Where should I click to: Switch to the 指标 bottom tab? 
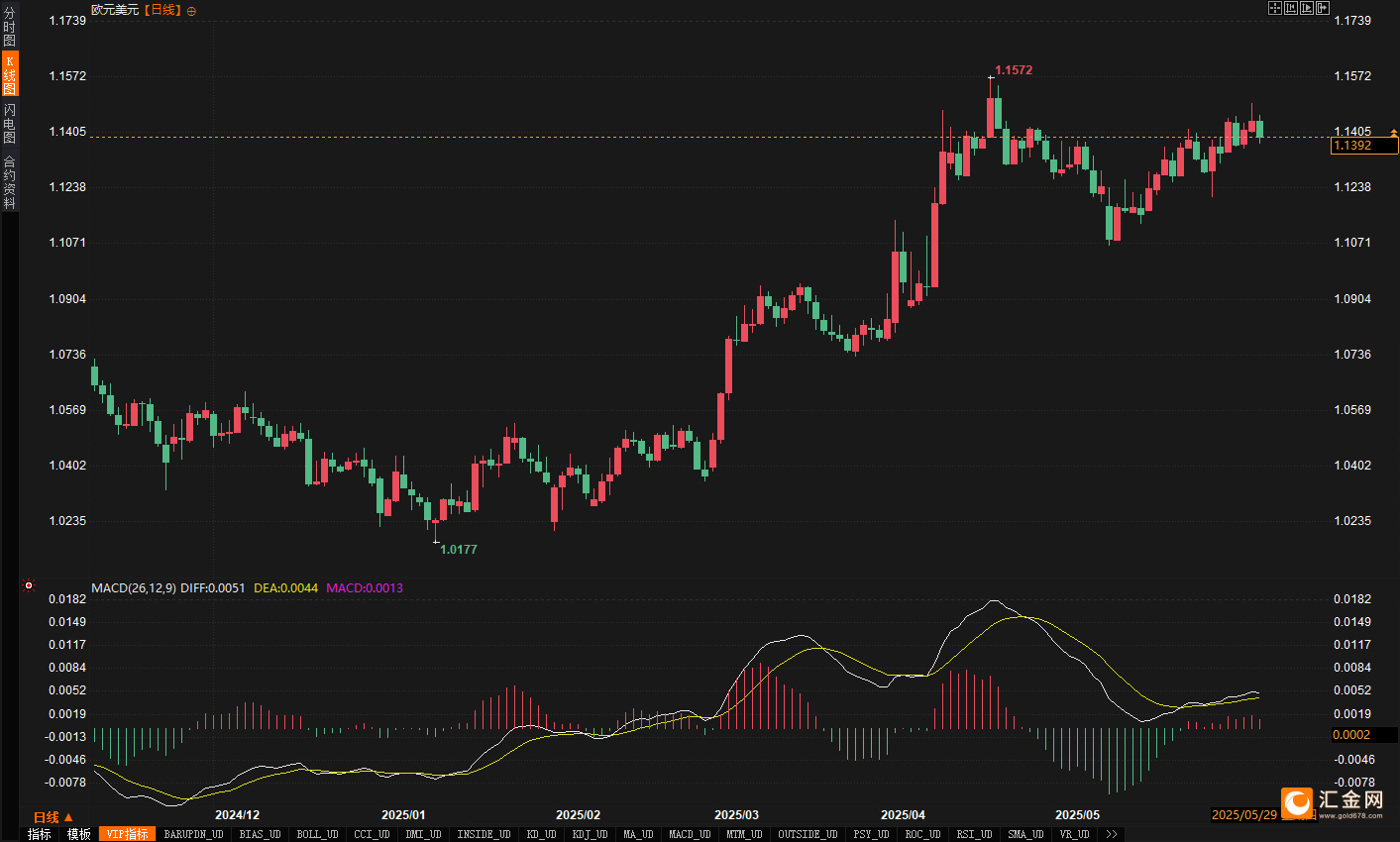pos(40,834)
